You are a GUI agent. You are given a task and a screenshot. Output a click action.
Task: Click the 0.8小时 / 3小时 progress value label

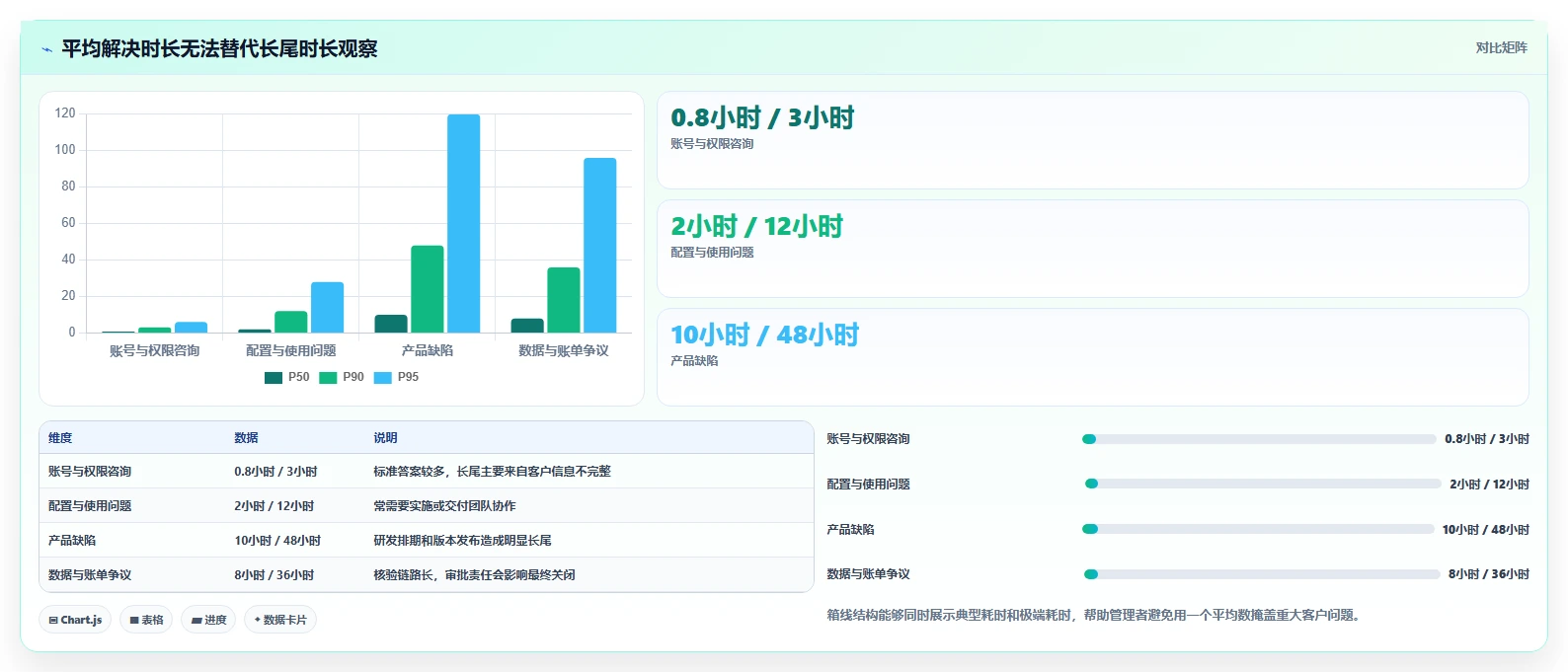coord(1487,439)
